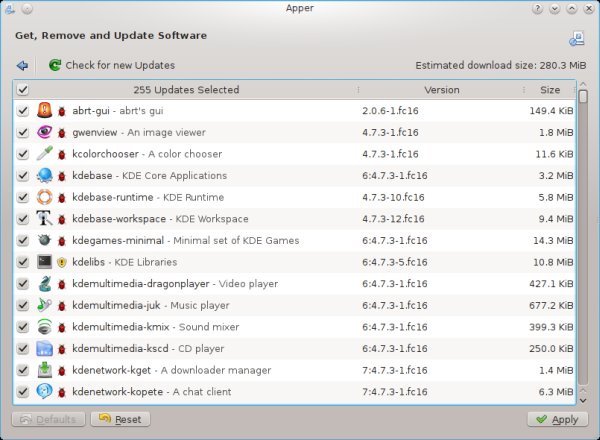
Task: Uncheck the kcolorchooser update checkbox
Action: [x=23, y=154]
